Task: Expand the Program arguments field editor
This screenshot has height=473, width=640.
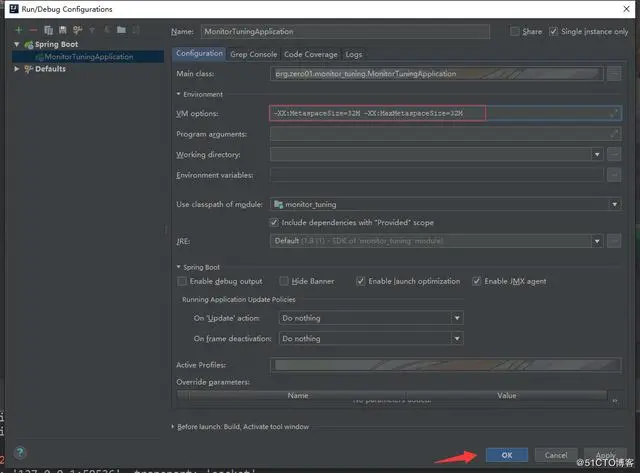Action: coord(614,134)
